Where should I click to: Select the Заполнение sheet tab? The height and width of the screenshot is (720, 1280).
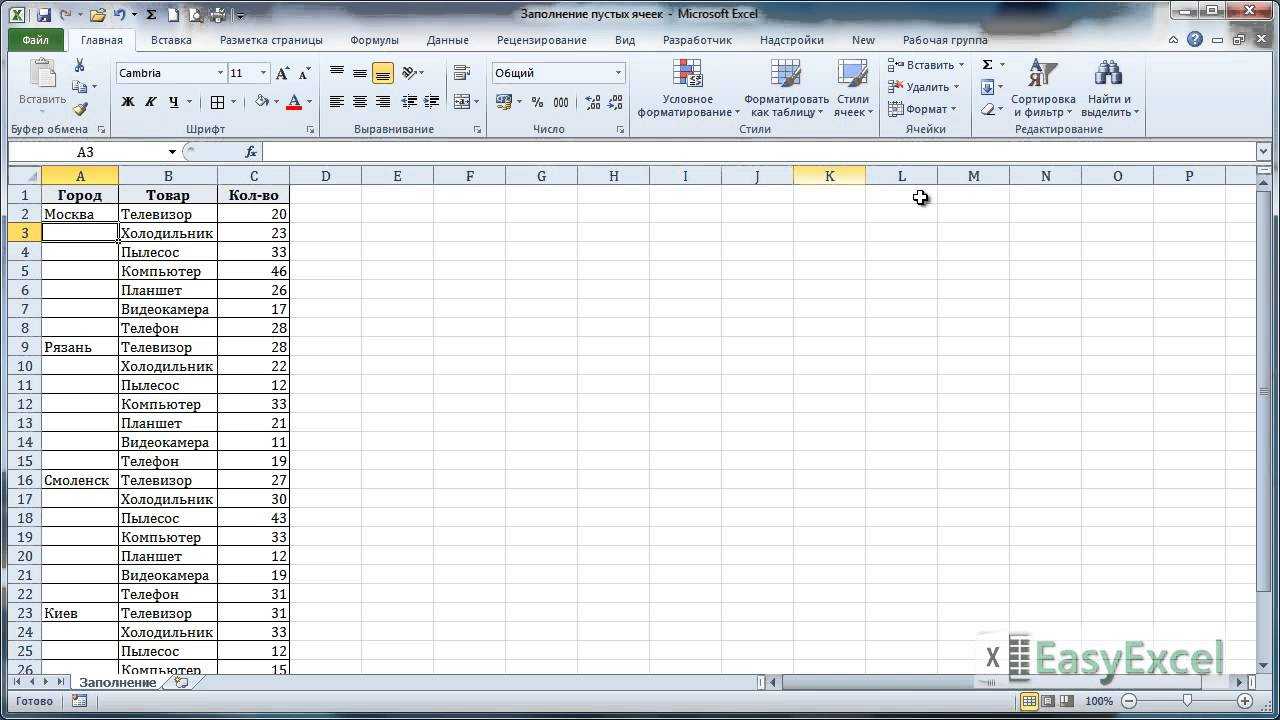tap(118, 682)
